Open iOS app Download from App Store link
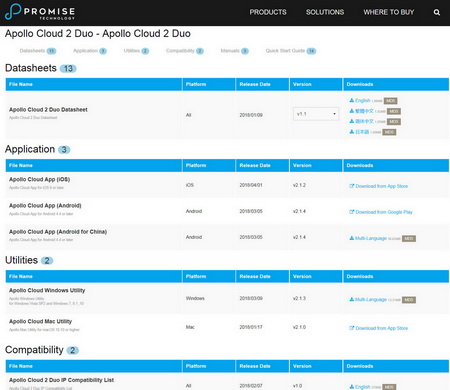 381,186
